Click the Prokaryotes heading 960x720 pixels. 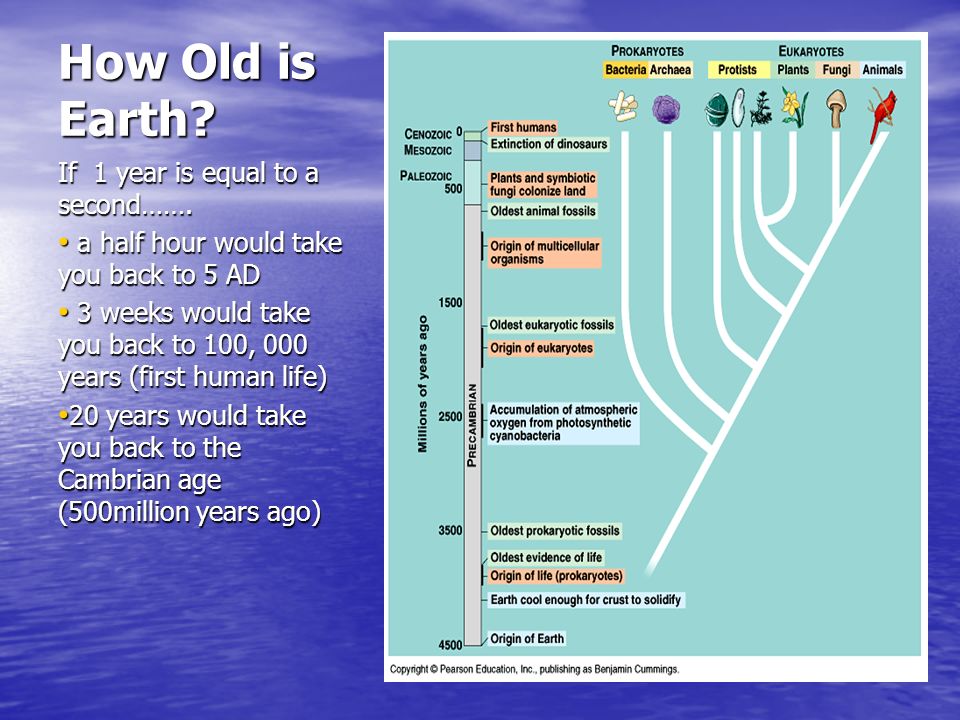click(647, 51)
